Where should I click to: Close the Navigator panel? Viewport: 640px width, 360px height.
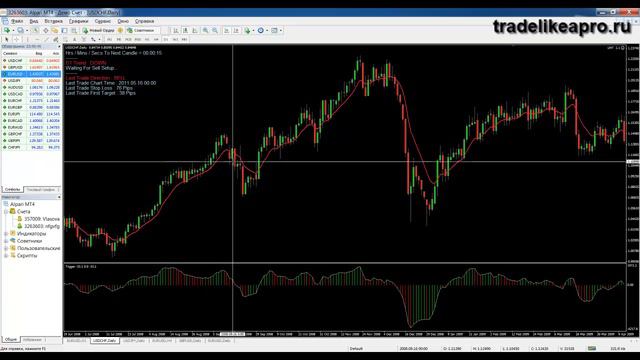pyautogui.click(x=59, y=197)
